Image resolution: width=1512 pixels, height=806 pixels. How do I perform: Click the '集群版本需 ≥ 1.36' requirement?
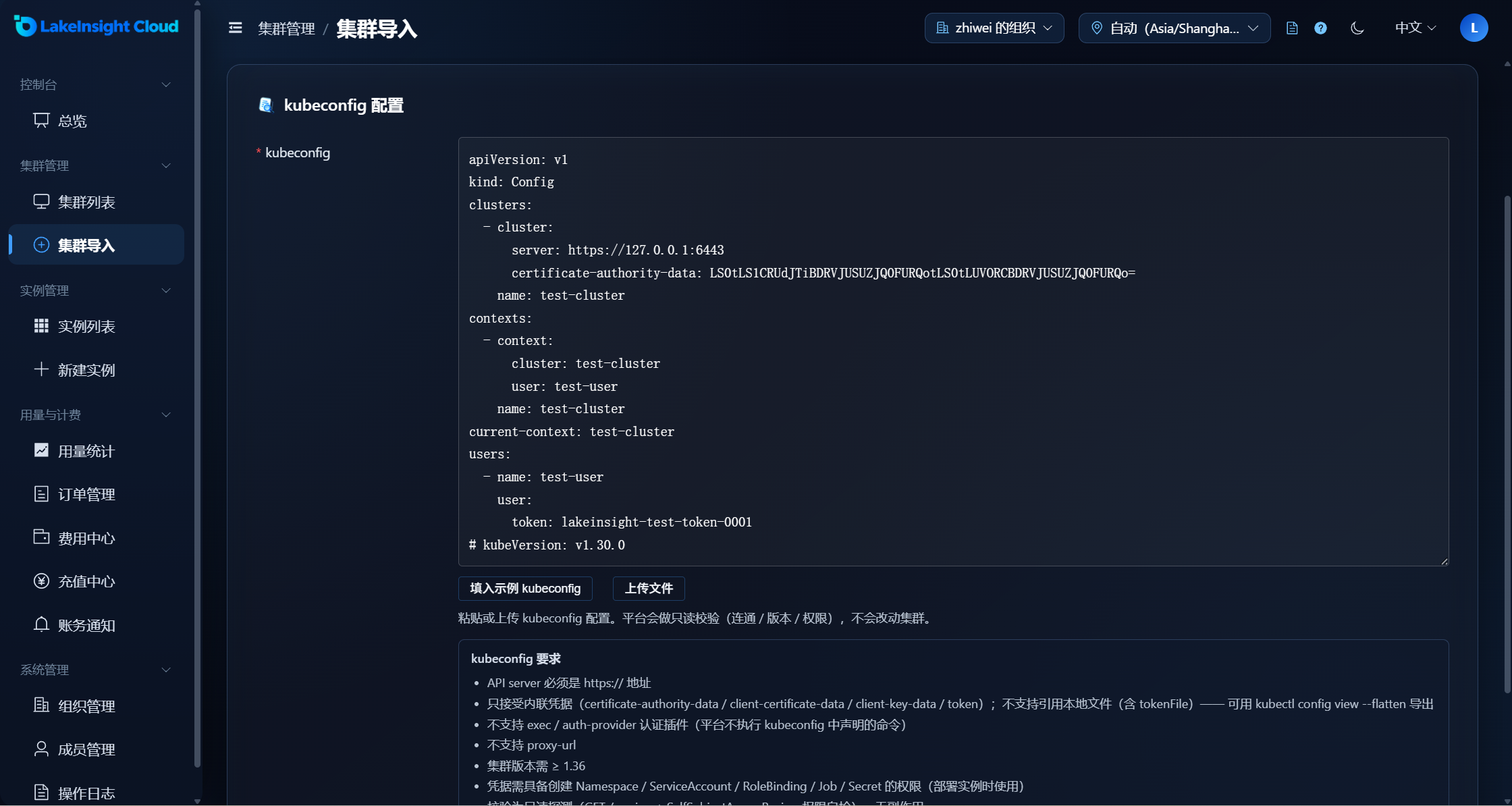536,766
